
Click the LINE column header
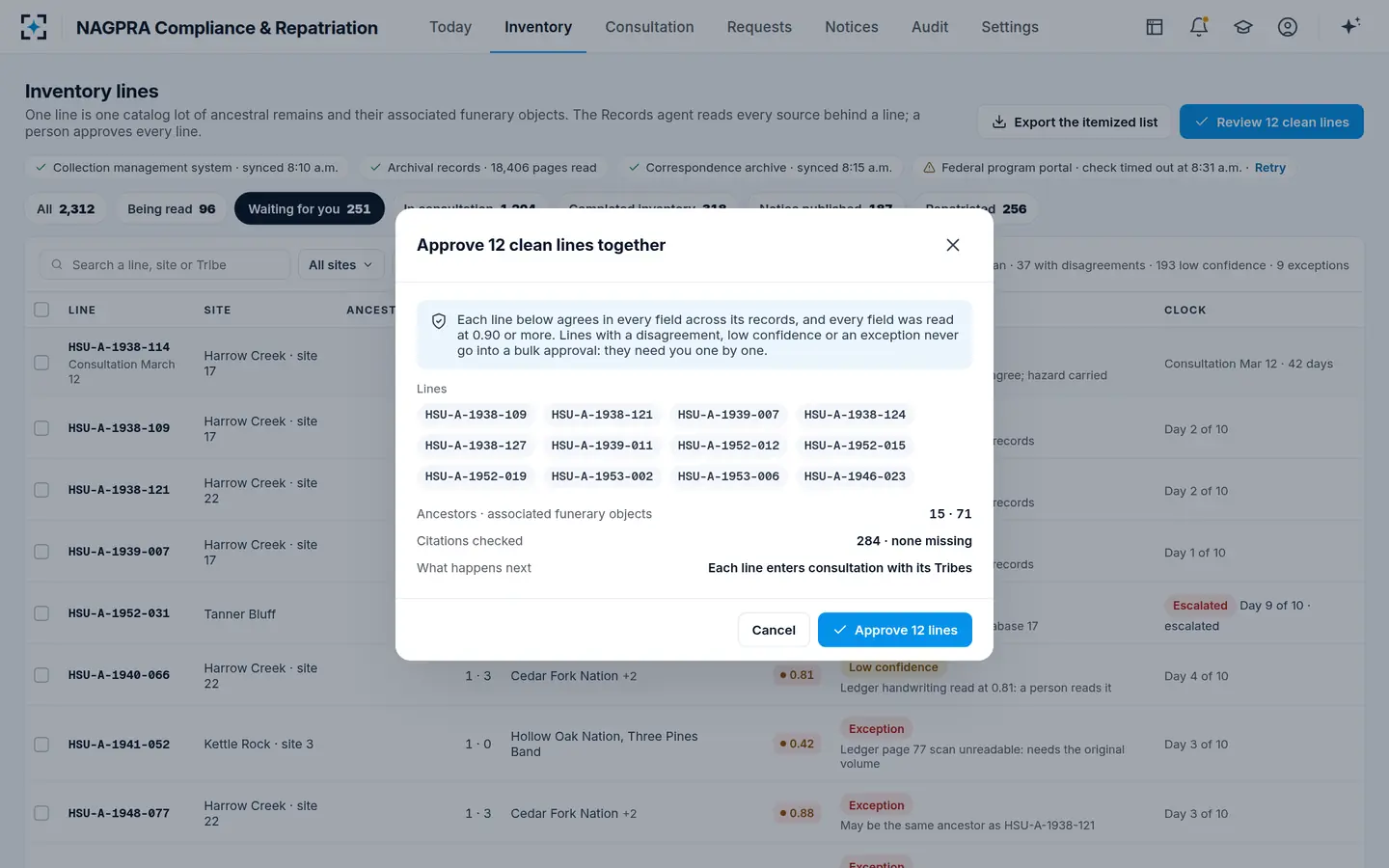82,311
